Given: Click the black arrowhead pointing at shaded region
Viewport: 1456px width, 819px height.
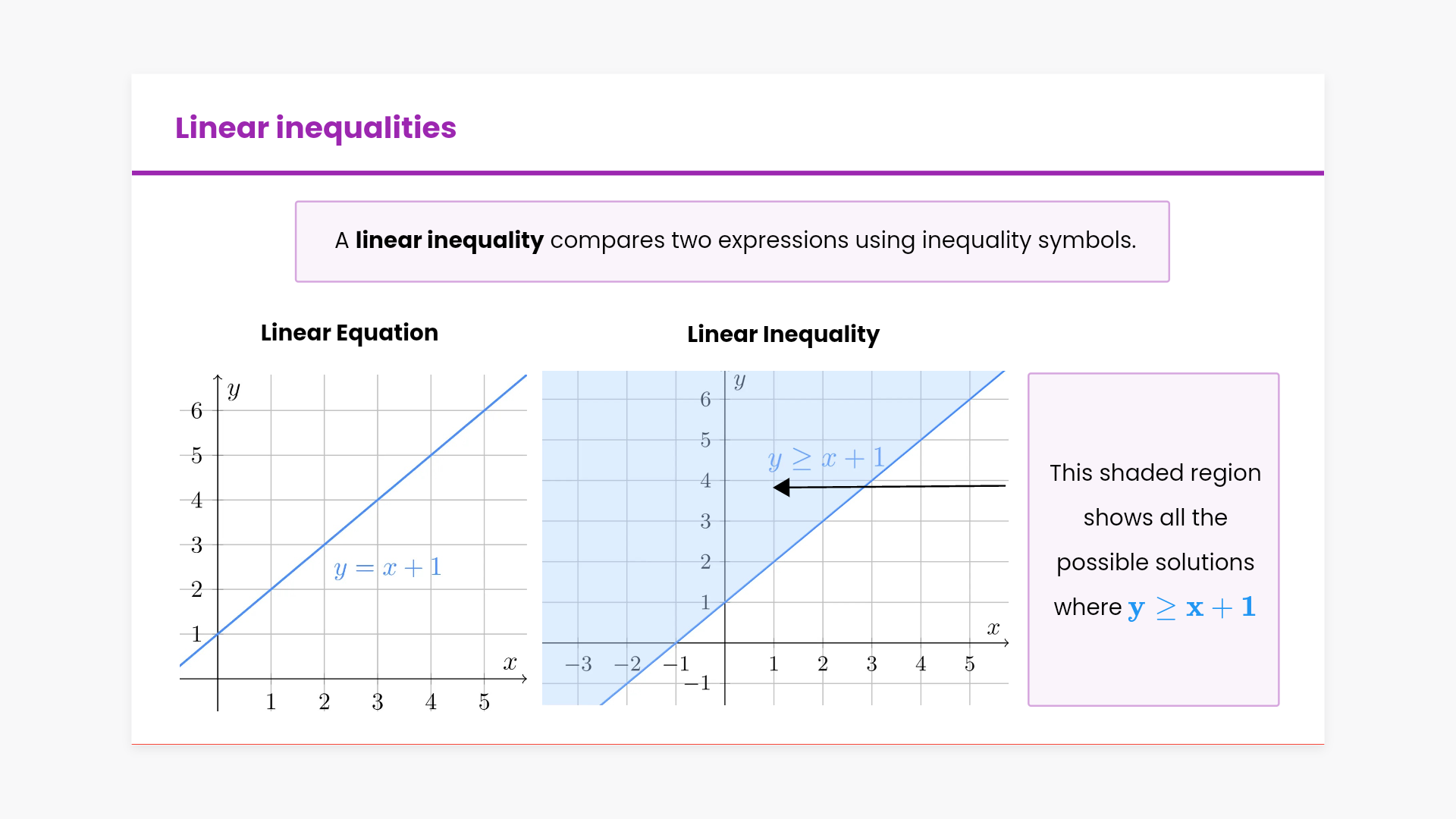Looking at the screenshot, I should click(782, 488).
